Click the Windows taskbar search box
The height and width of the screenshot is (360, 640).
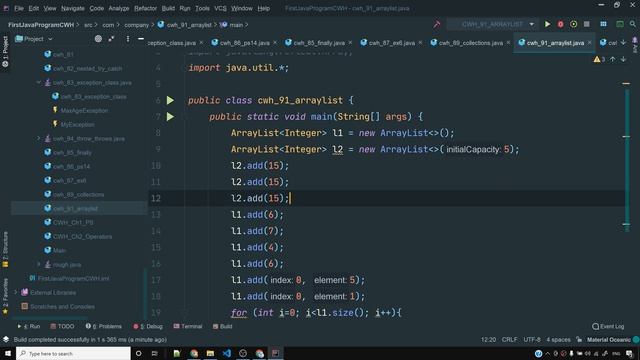point(73,353)
